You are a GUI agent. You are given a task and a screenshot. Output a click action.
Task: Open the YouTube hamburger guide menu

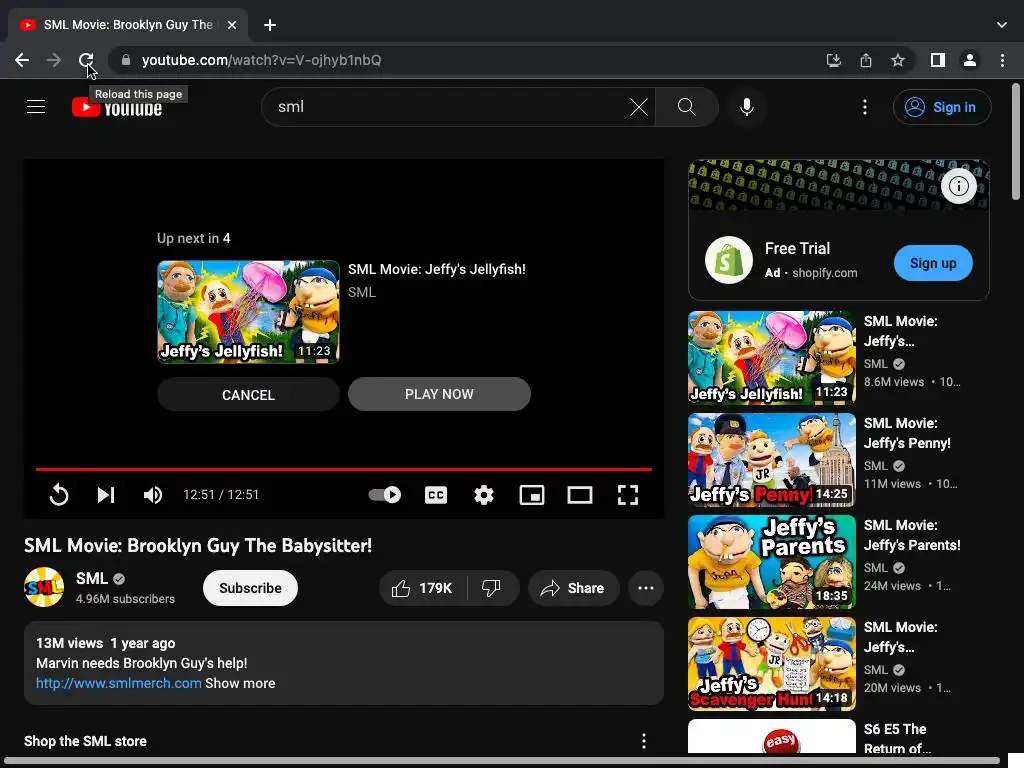click(x=36, y=106)
